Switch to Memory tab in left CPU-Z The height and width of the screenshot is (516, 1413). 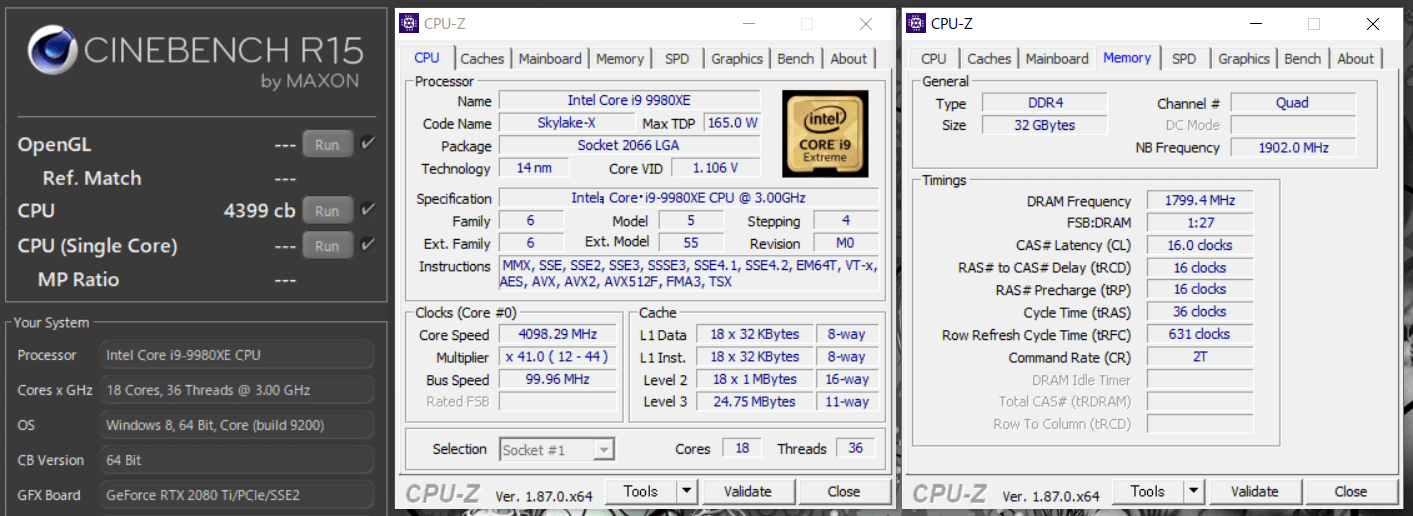(620, 59)
